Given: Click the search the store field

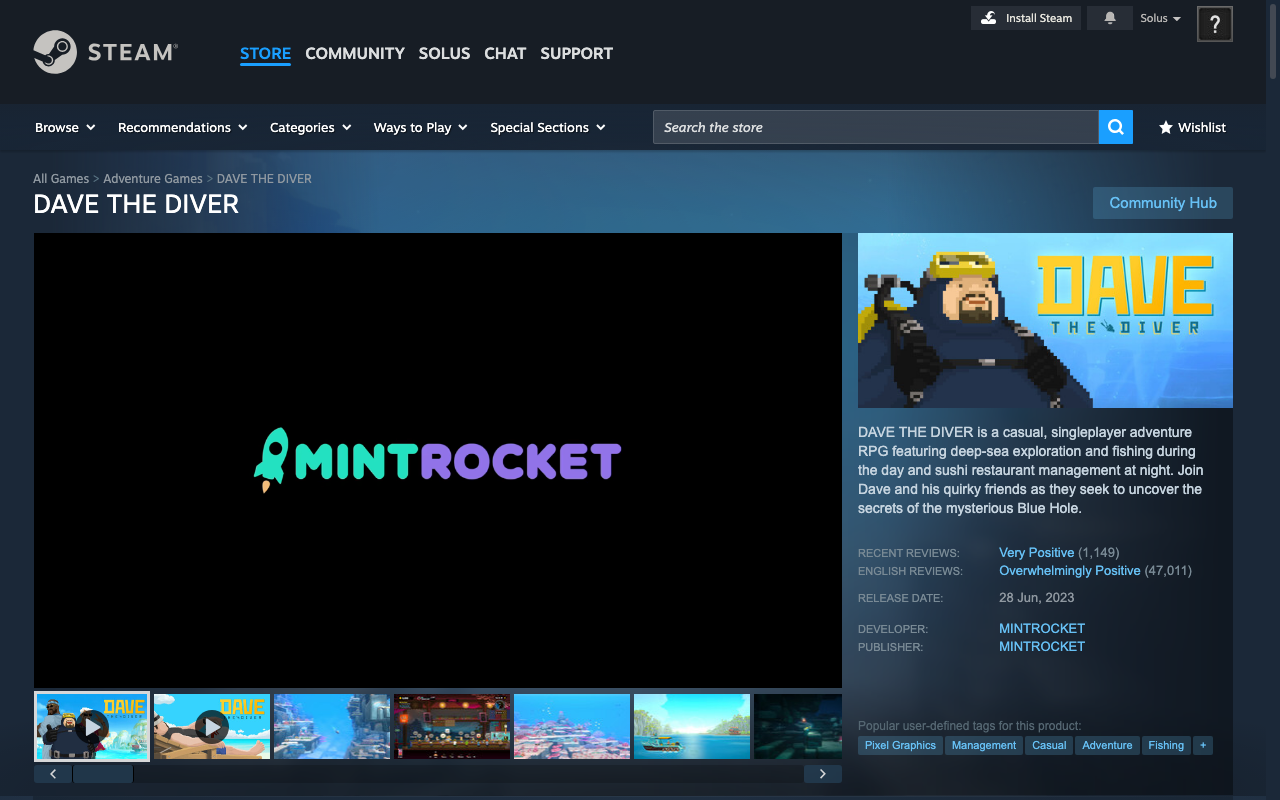Looking at the screenshot, I should pos(875,127).
